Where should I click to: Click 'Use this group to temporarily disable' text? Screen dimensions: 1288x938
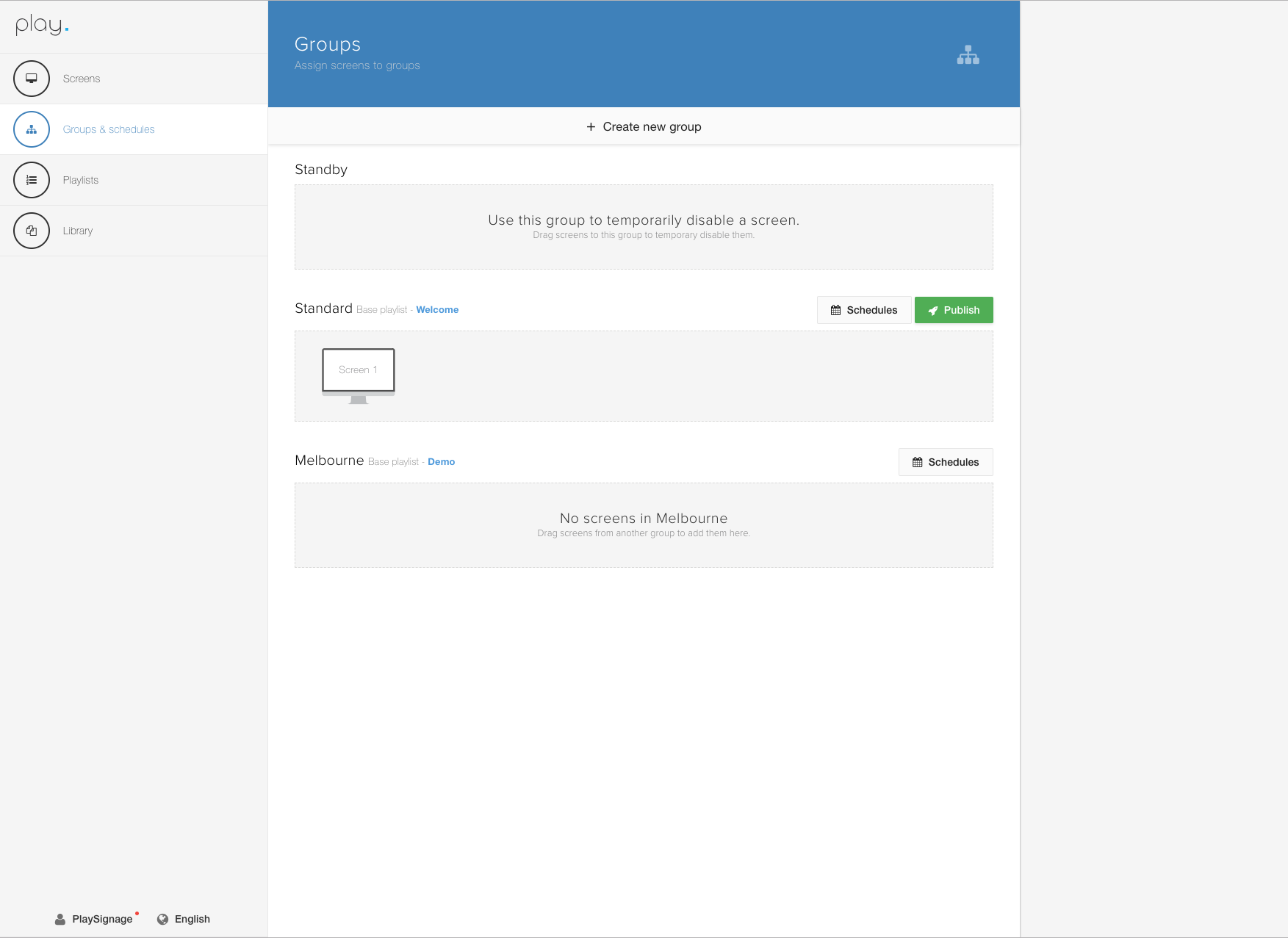point(644,220)
